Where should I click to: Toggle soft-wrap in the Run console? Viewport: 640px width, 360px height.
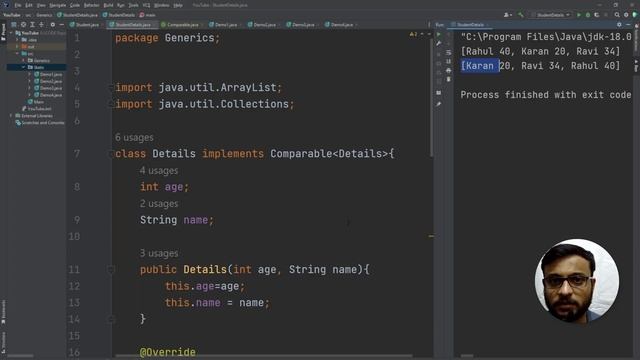click(449, 53)
